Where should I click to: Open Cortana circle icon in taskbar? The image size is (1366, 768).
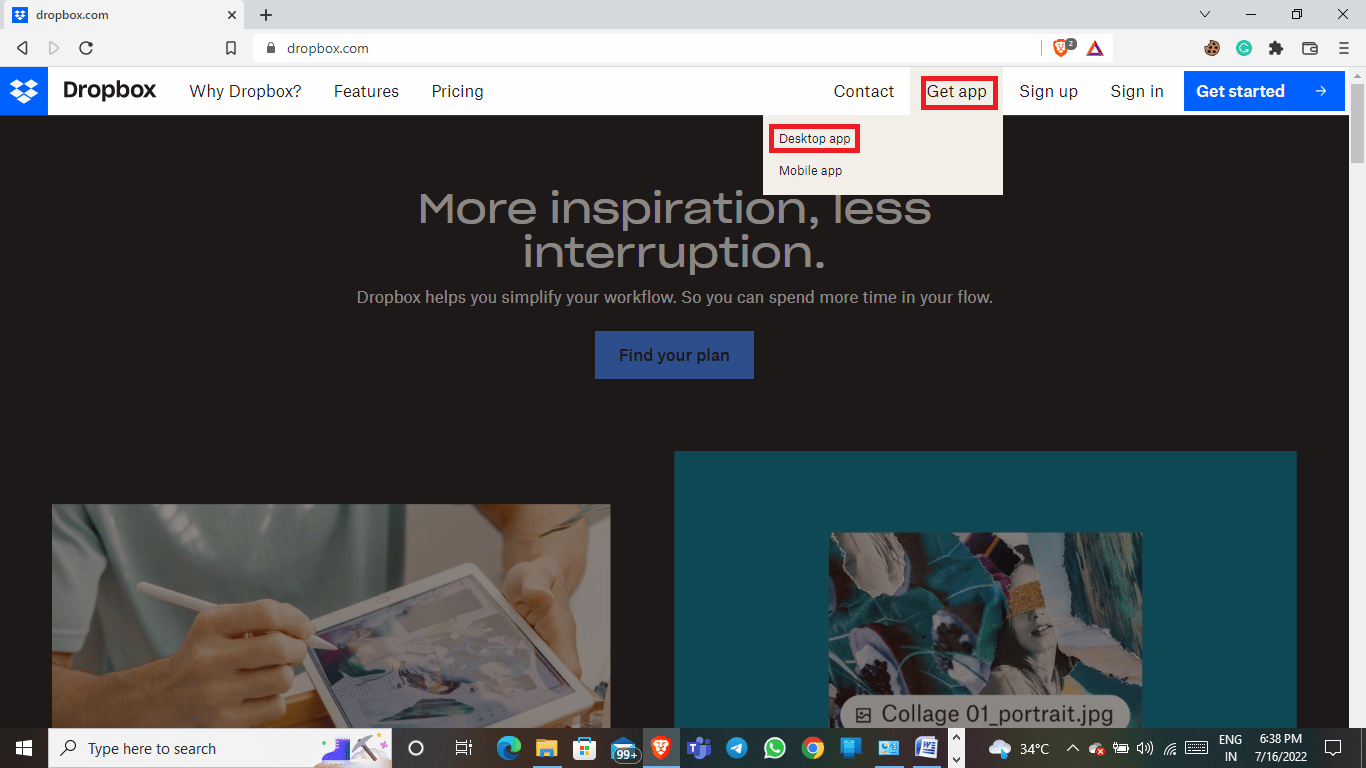pos(416,748)
